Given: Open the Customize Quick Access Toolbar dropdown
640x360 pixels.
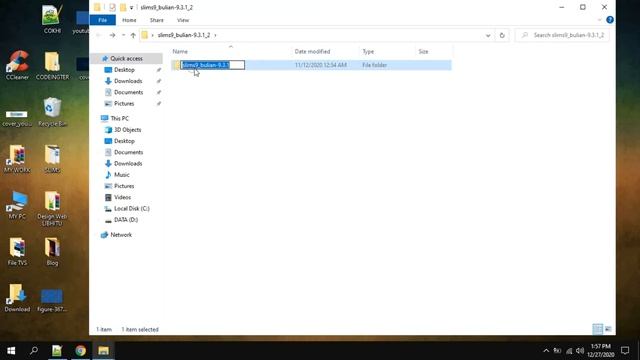Looking at the screenshot, I should click(131, 8).
